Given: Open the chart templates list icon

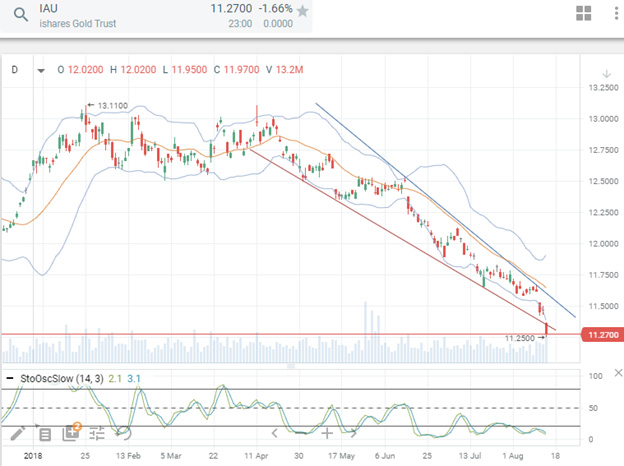Looking at the screenshot, I should tap(45, 435).
